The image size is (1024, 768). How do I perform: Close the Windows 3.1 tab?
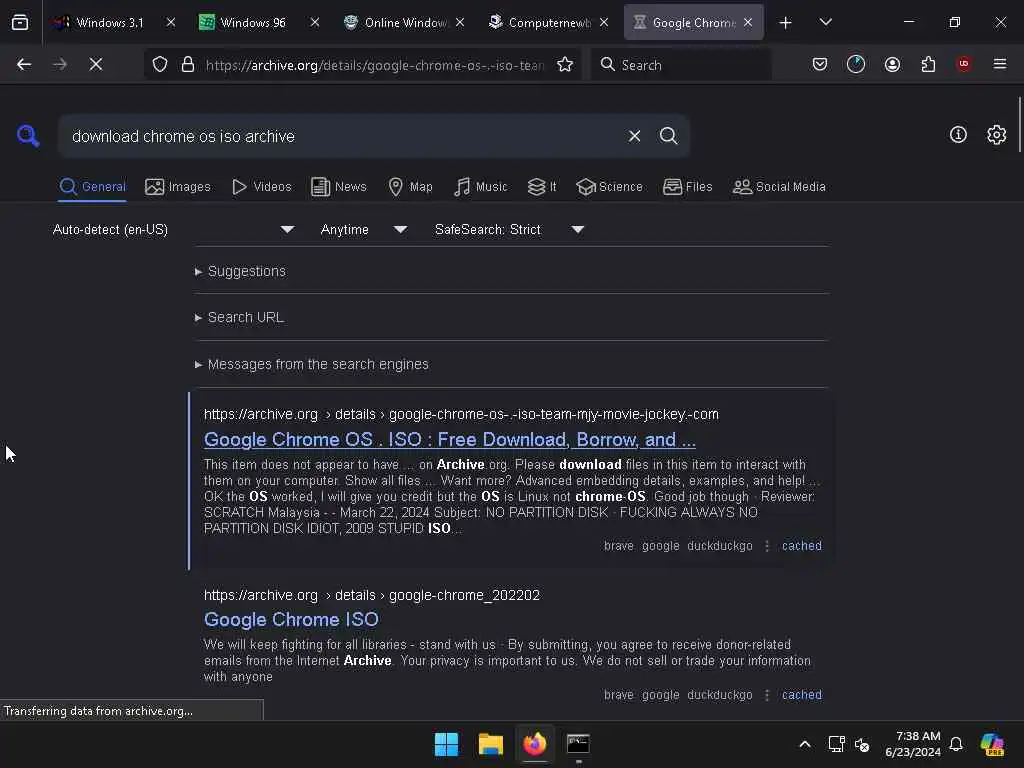(170, 22)
